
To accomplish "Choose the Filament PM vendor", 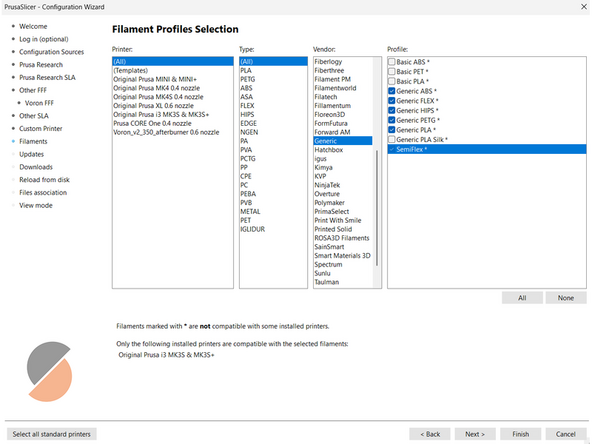I will coord(343,79).
